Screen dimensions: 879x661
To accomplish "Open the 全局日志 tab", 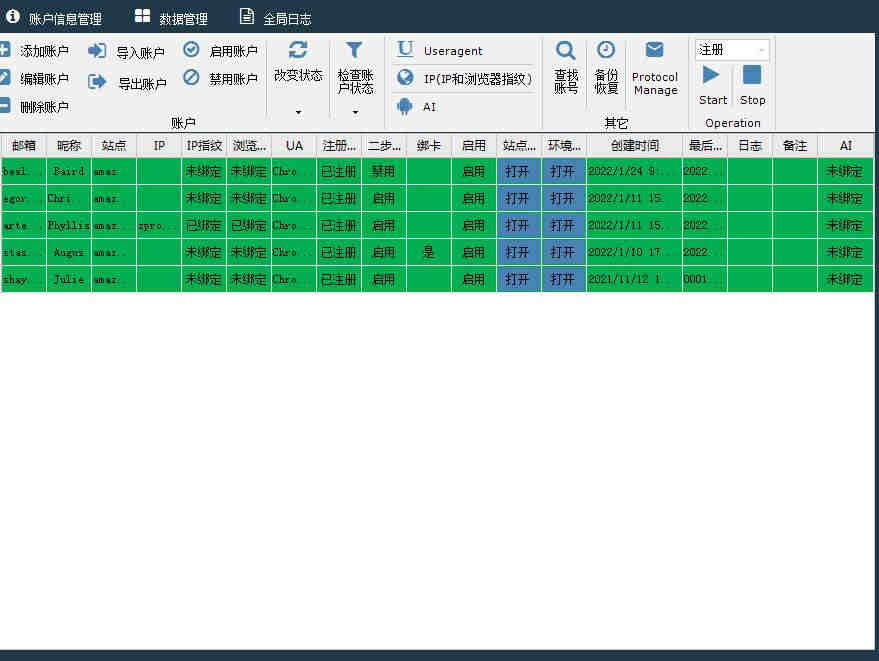I will 275,18.
